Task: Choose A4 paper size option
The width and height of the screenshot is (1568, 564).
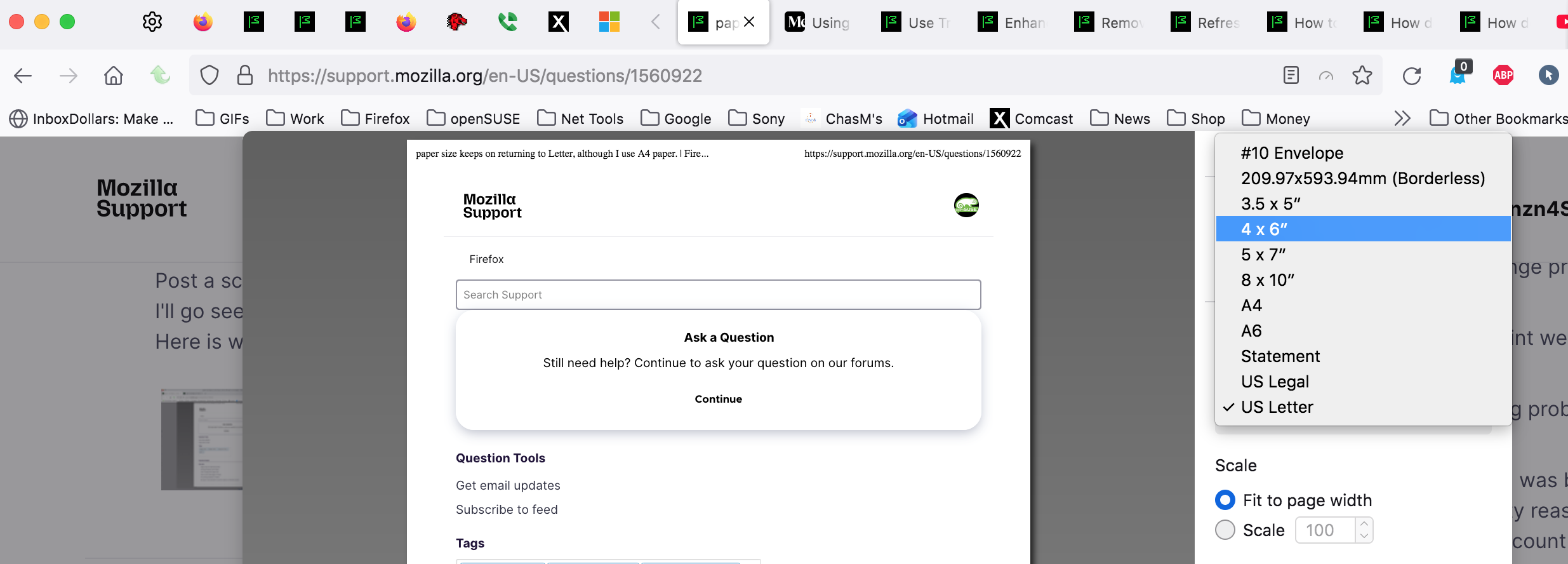Action: [x=1251, y=305]
